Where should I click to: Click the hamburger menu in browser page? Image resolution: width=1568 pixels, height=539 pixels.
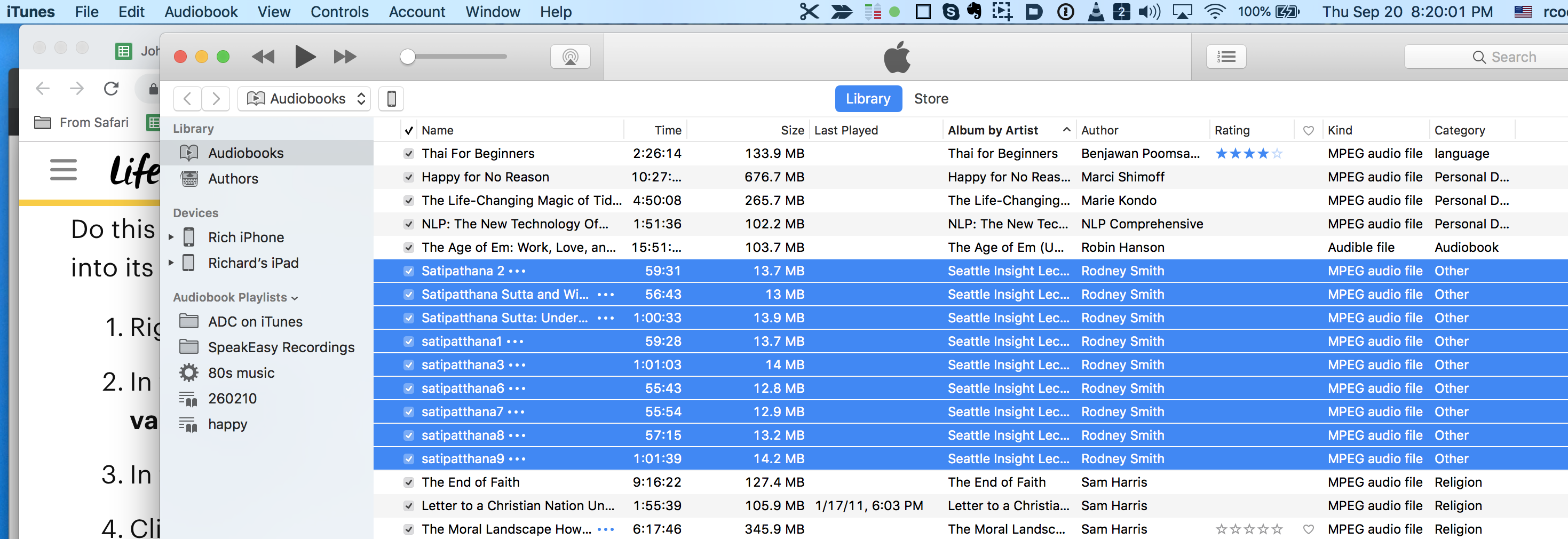[x=64, y=170]
